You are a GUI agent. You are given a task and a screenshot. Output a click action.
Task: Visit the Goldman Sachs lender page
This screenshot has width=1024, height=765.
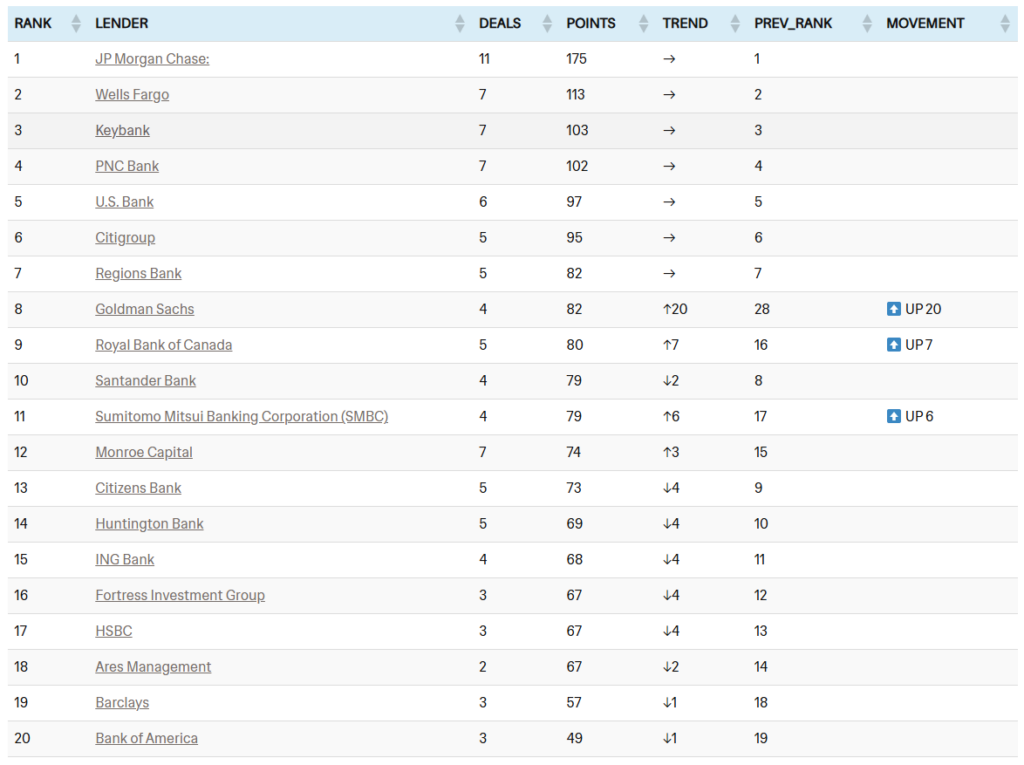coord(145,309)
